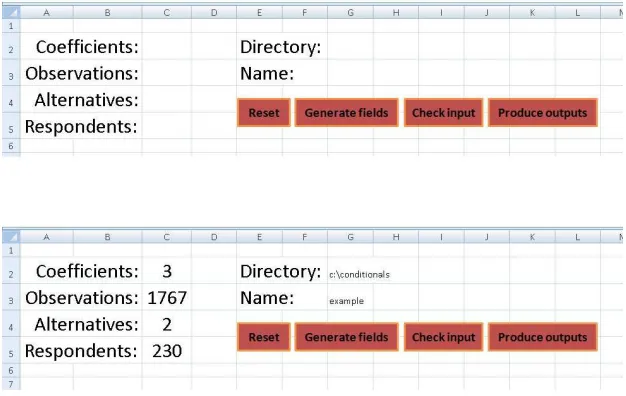Viewport: 626px width, 396px height.
Task: Click empty Coefficients input cell in upper spreadsheet
Action: pyautogui.click(x=167, y=46)
